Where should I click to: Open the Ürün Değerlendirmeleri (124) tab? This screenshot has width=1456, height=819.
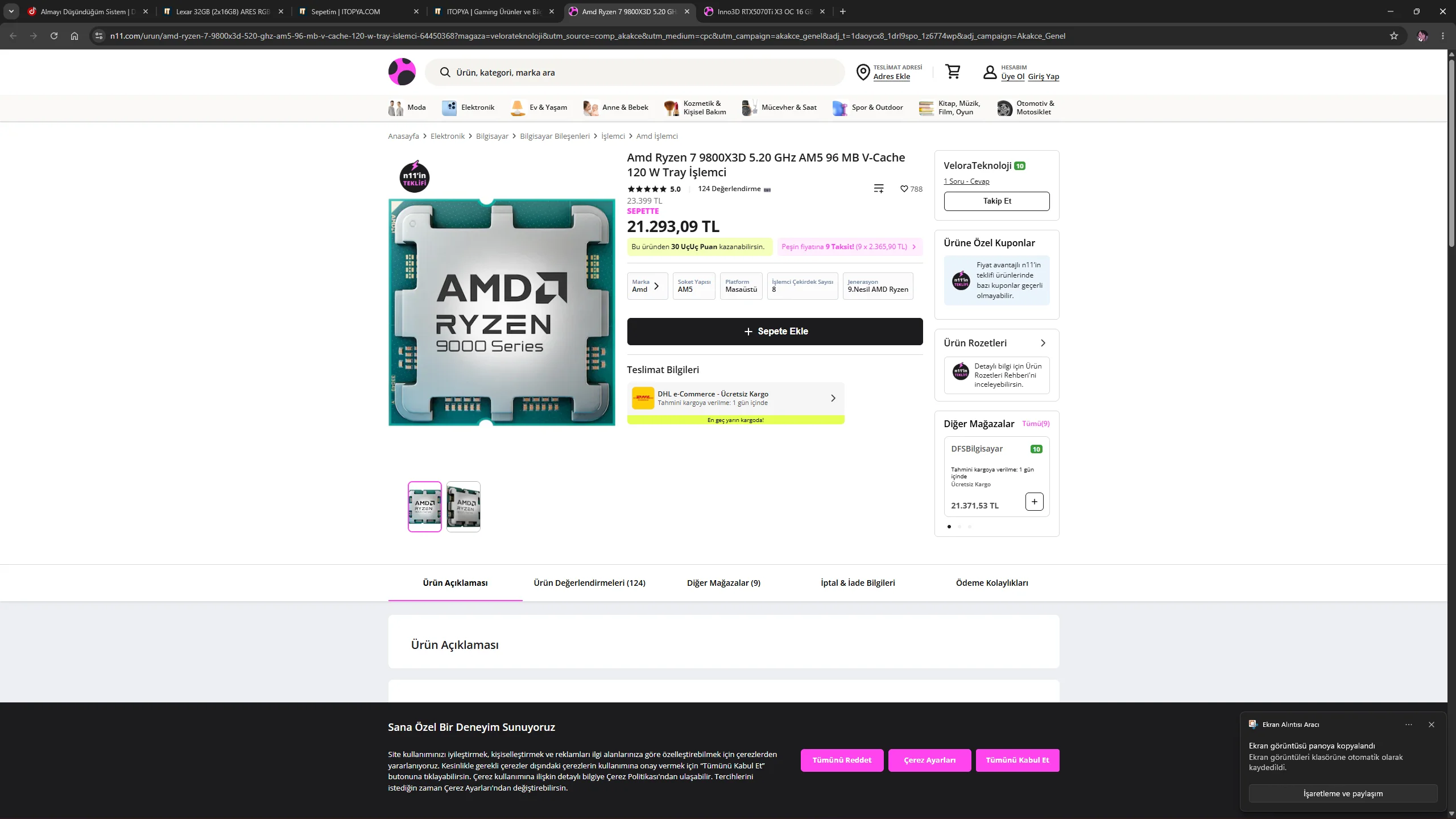click(589, 583)
